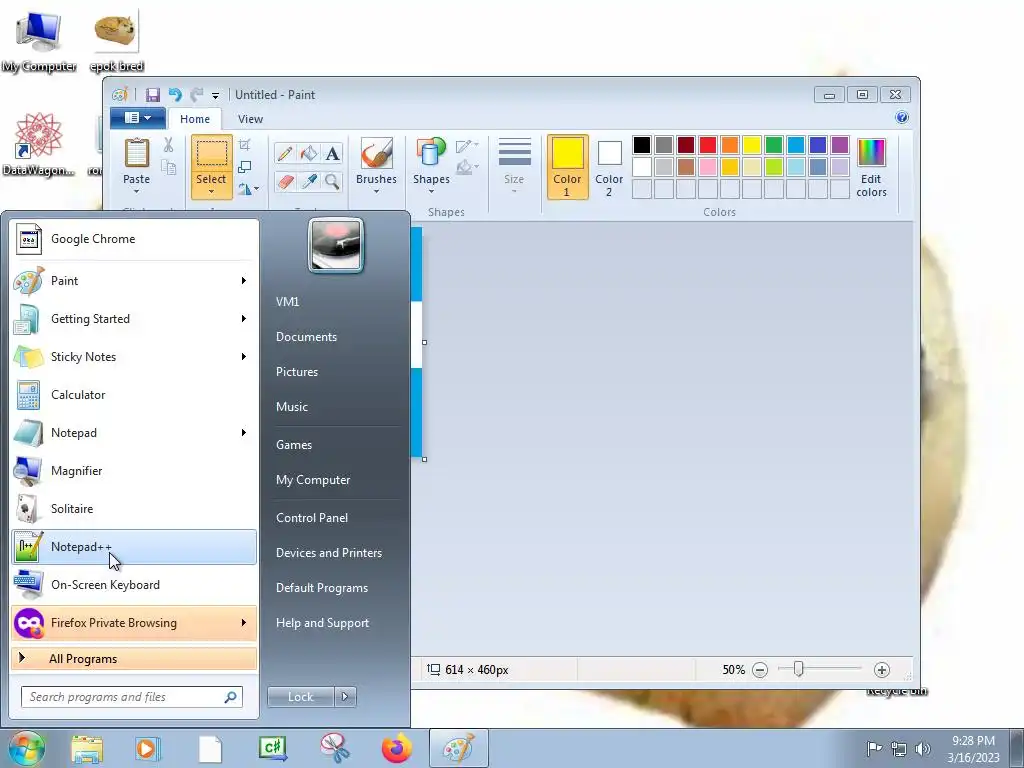Choose the Magnifier tool in Paint ribbon
The image size is (1024, 768).
click(332, 181)
